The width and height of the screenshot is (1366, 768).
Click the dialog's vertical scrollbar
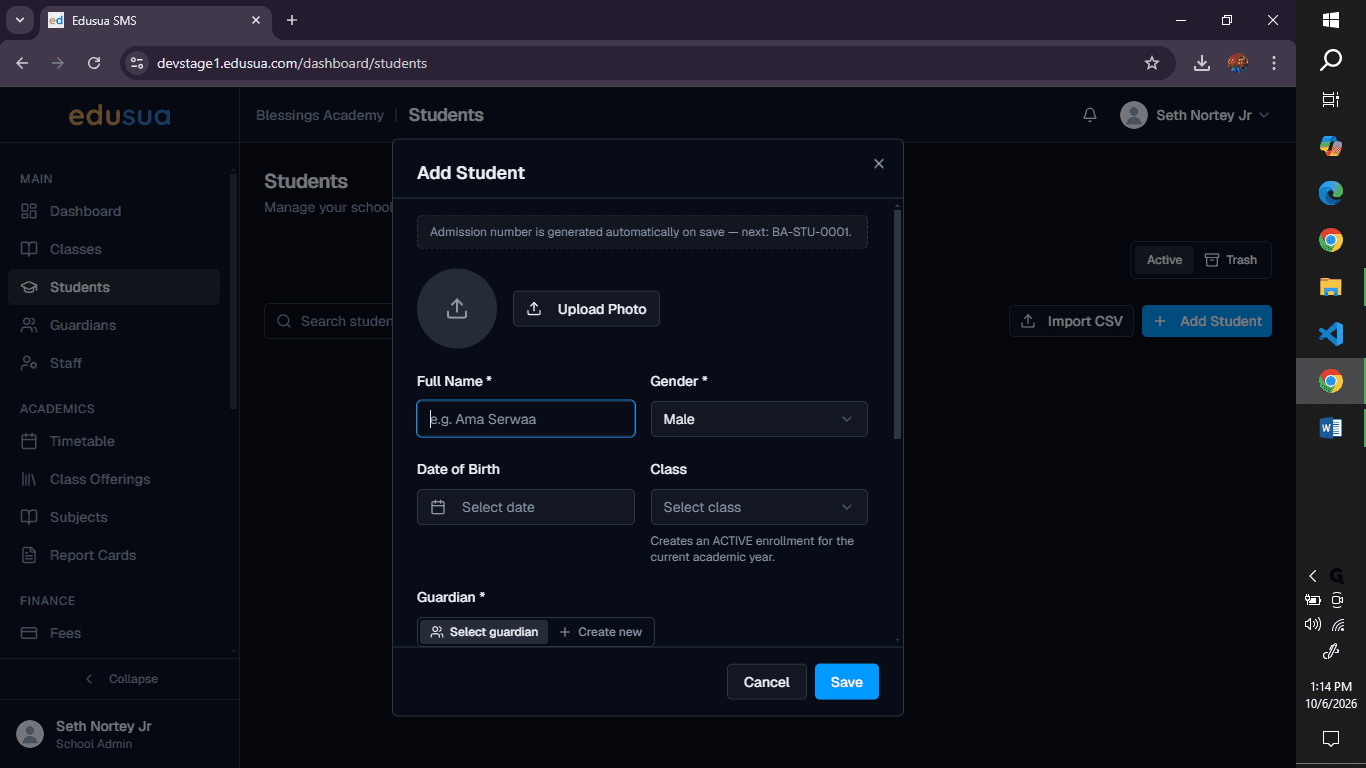(897, 324)
